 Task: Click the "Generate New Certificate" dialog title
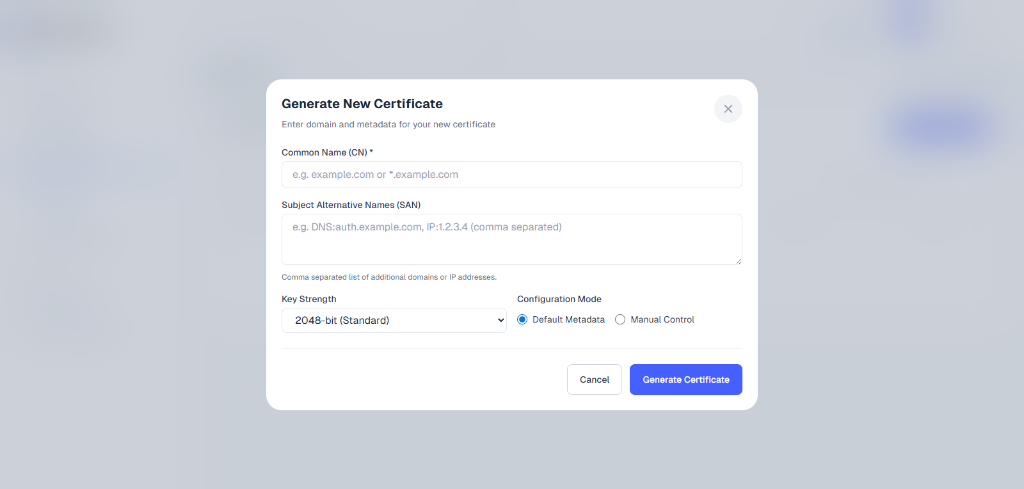click(362, 103)
